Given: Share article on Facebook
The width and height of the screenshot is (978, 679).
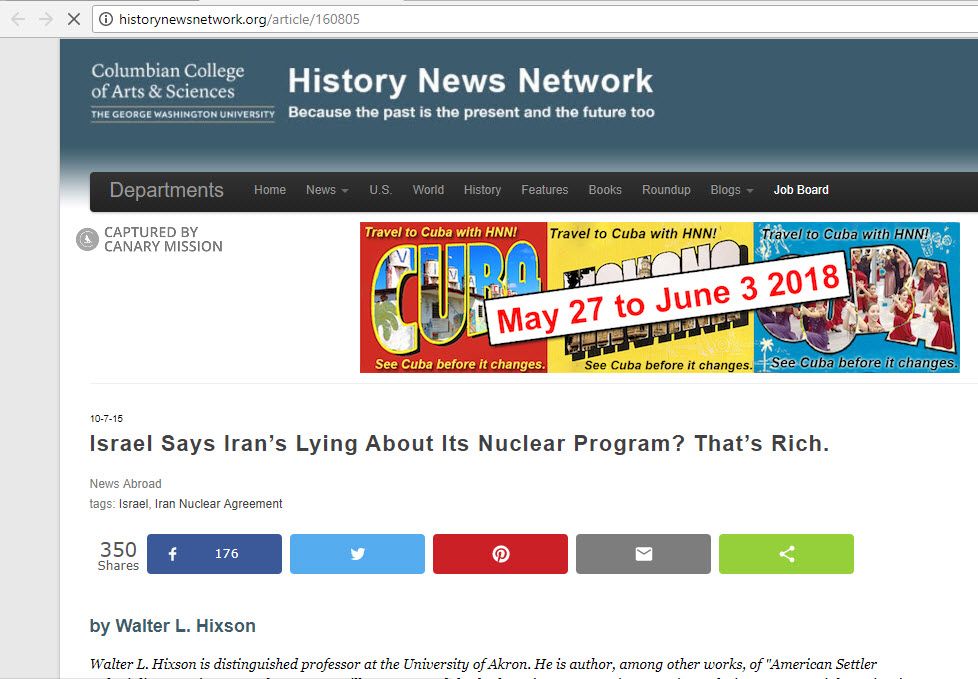Looking at the screenshot, I should click(x=214, y=554).
